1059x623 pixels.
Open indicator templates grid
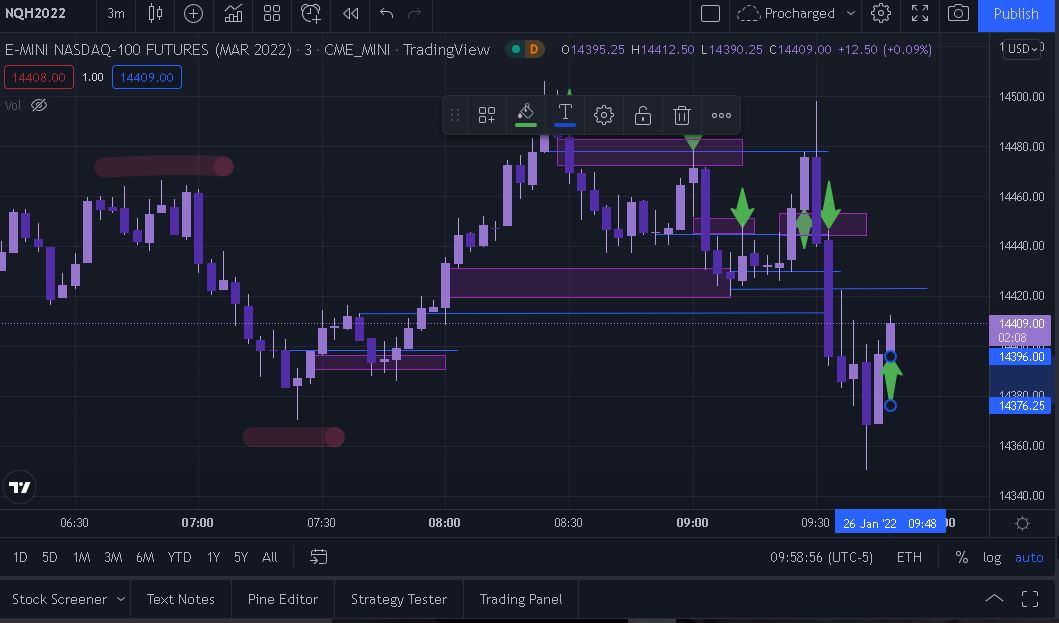coord(272,14)
